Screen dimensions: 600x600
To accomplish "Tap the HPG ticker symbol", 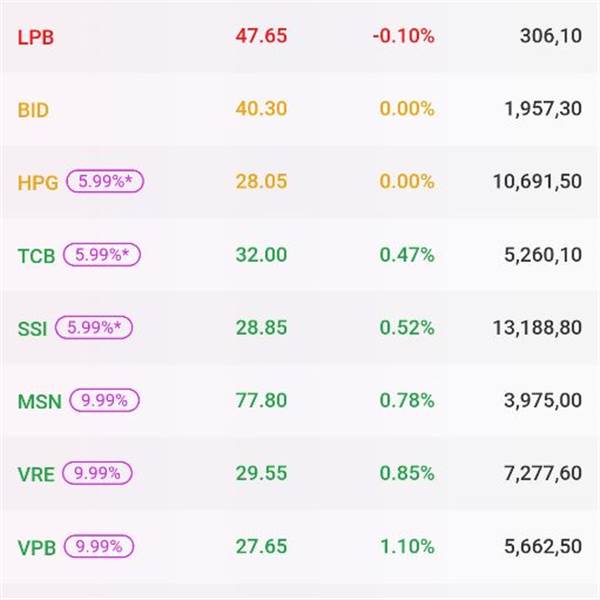I will coord(38,182).
